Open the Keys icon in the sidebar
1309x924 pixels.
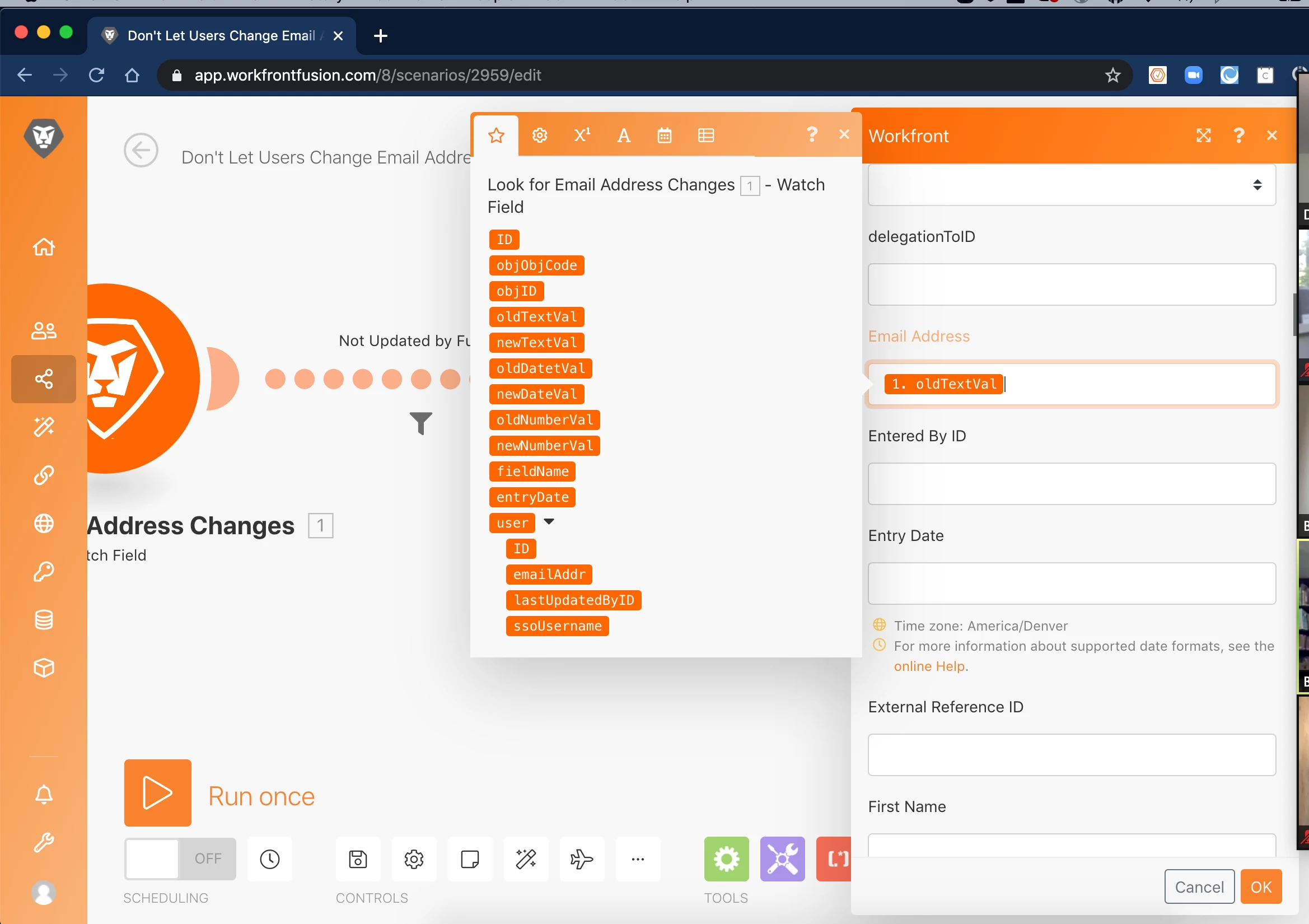[x=44, y=572]
